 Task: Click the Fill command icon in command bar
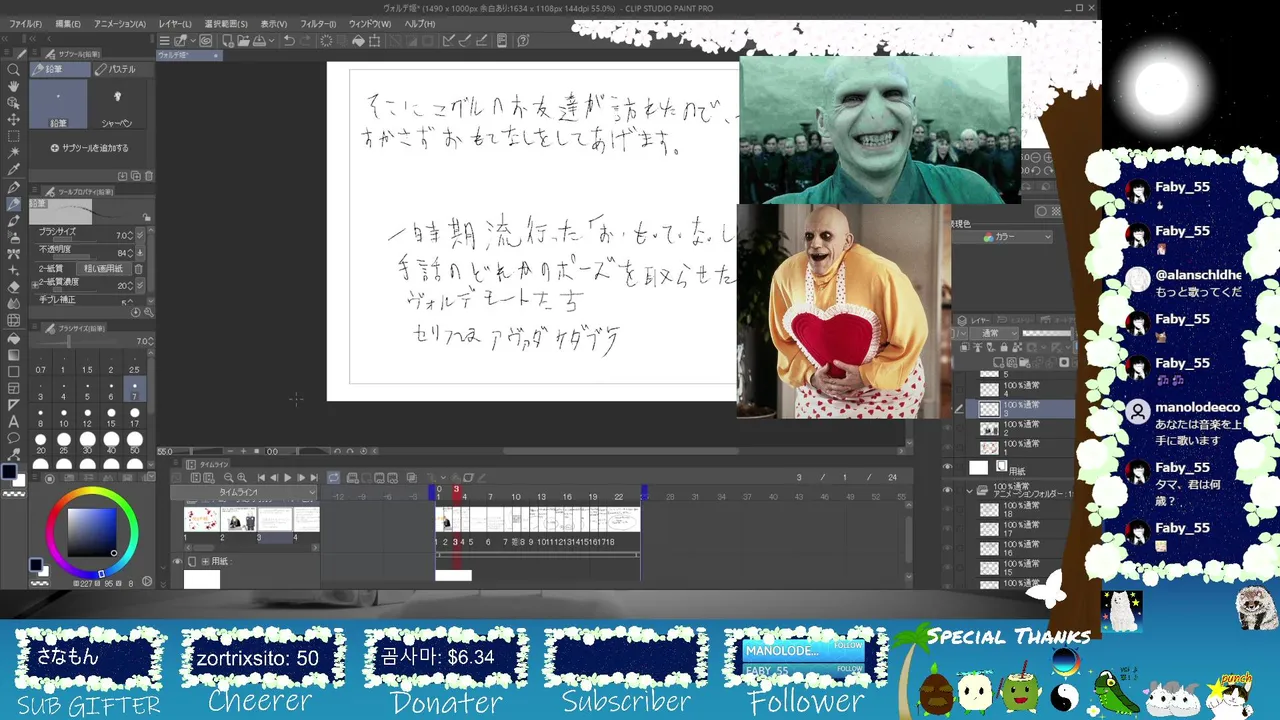[x=357, y=41]
